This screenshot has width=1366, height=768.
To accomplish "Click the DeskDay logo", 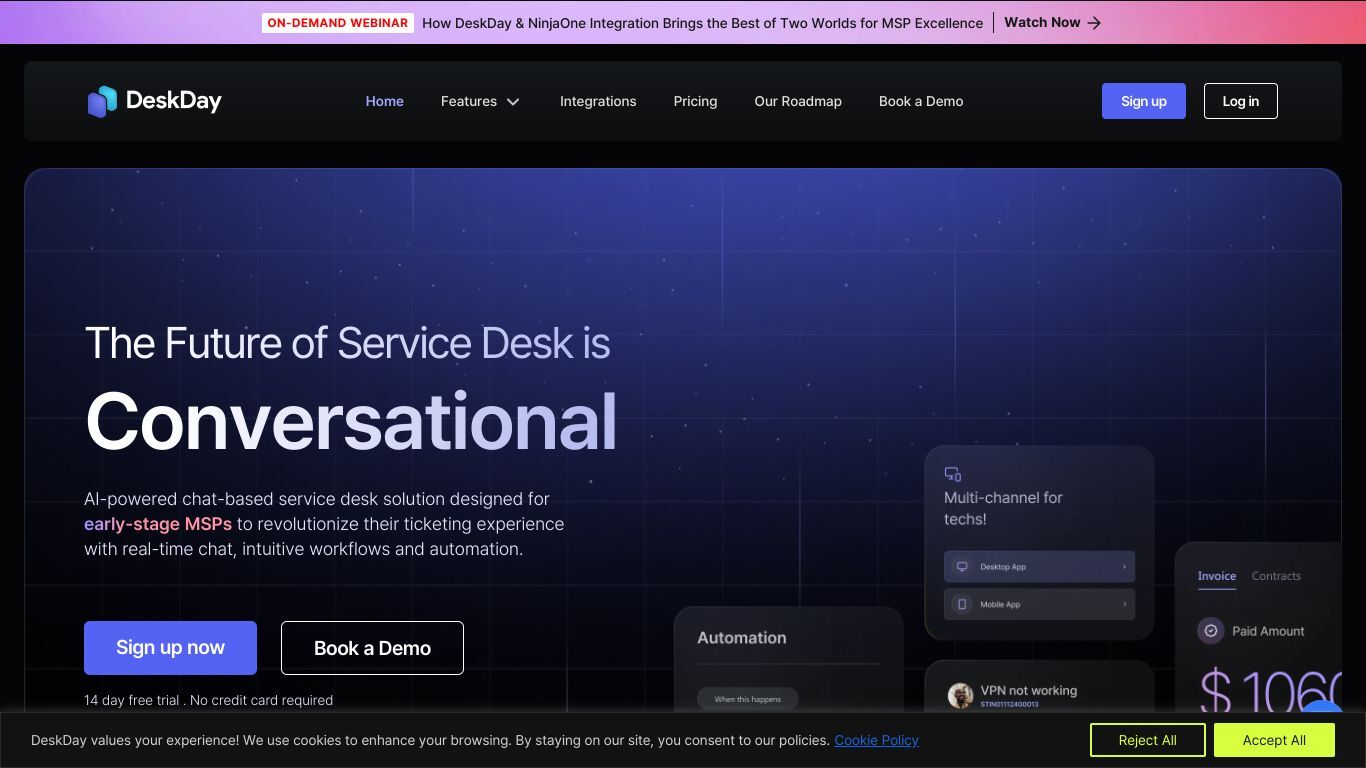I will click(x=154, y=101).
